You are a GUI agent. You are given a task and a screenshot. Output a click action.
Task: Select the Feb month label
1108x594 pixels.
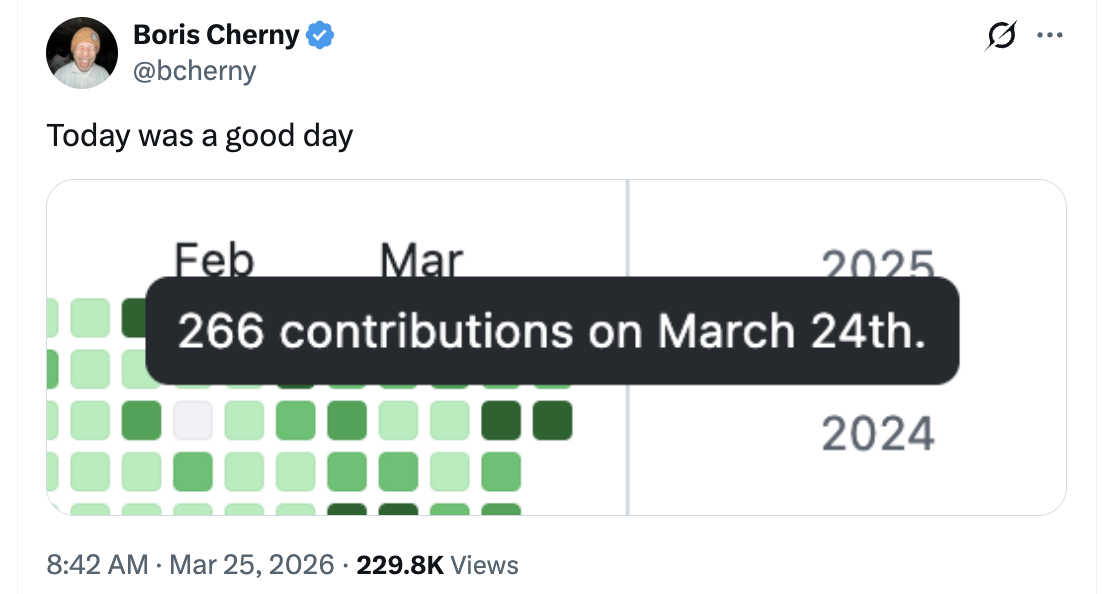pyautogui.click(x=212, y=259)
